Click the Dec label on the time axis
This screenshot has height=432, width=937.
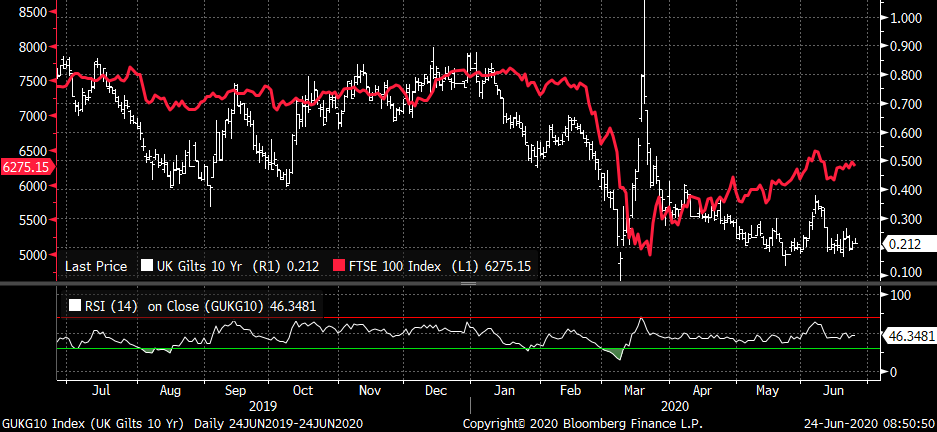(436, 390)
